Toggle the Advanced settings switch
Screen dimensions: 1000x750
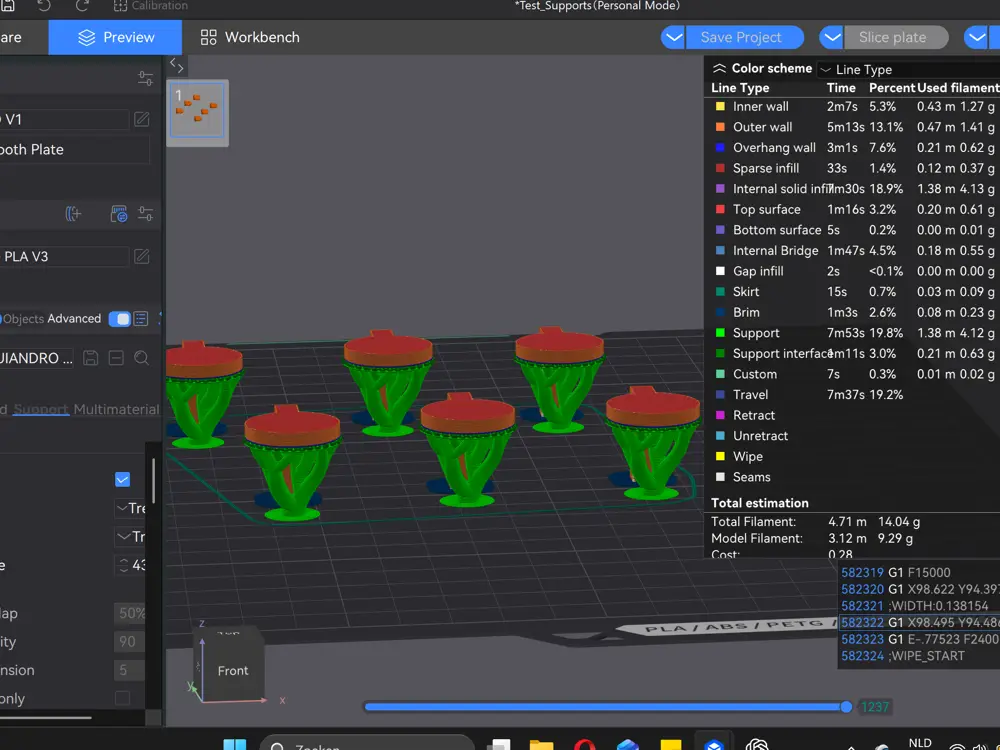pyautogui.click(x=119, y=319)
